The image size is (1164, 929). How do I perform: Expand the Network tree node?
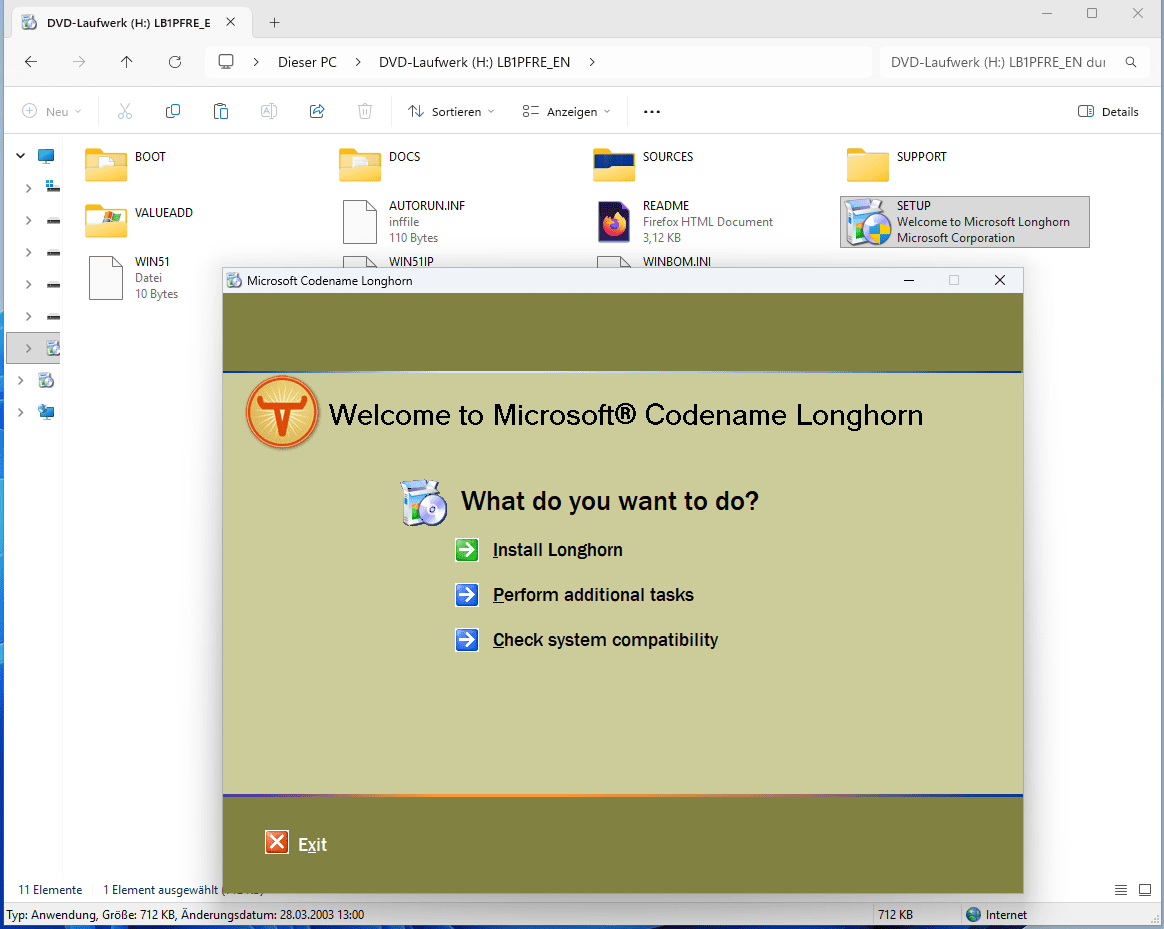21,412
